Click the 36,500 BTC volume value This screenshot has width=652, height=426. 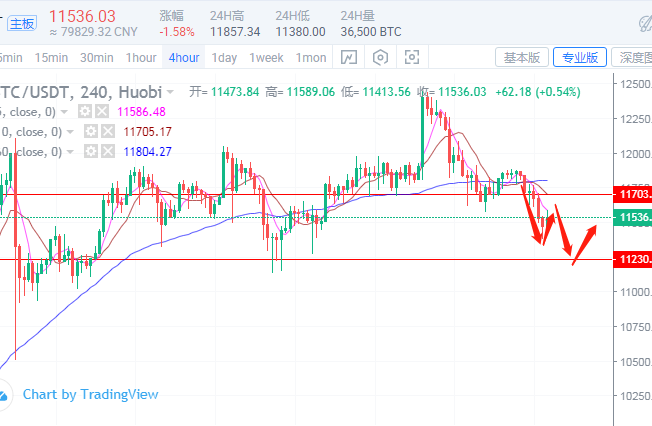click(x=370, y=32)
